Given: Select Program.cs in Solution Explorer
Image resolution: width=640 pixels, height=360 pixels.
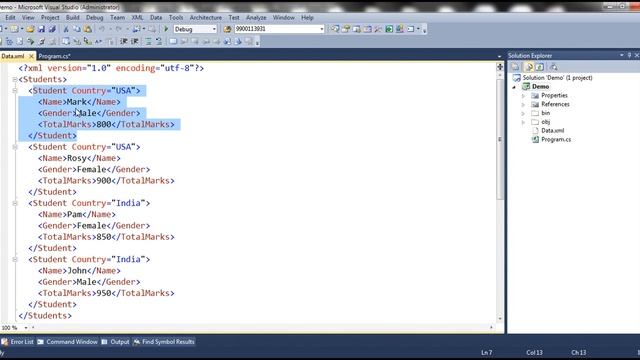Looking at the screenshot, I should [556, 140].
